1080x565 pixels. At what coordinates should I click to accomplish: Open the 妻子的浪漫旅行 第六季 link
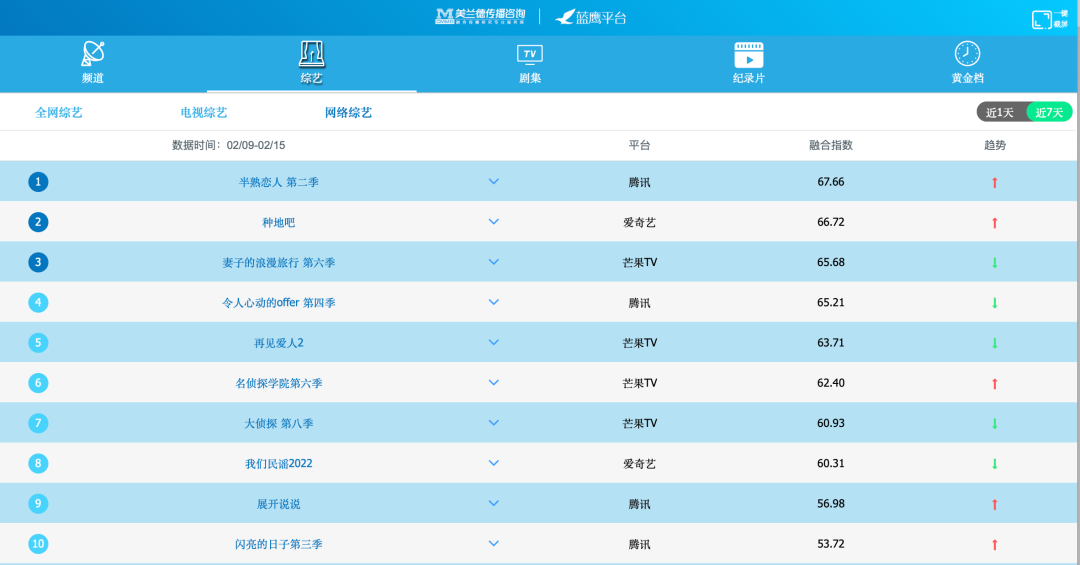click(x=278, y=263)
